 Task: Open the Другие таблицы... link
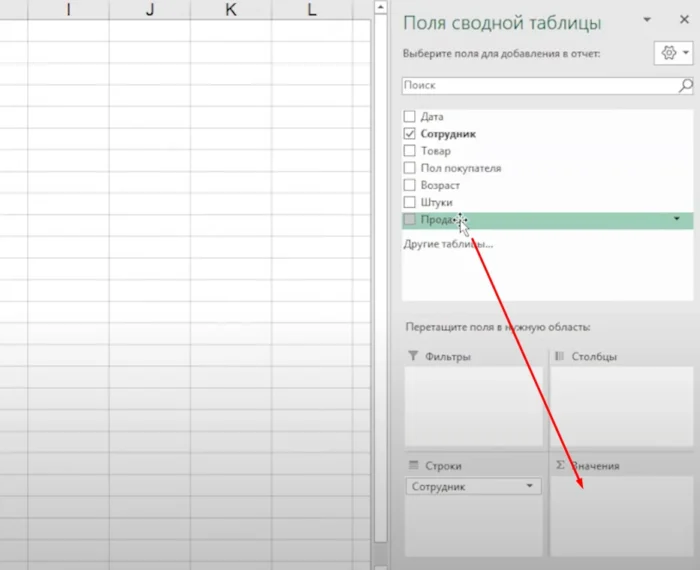447,244
